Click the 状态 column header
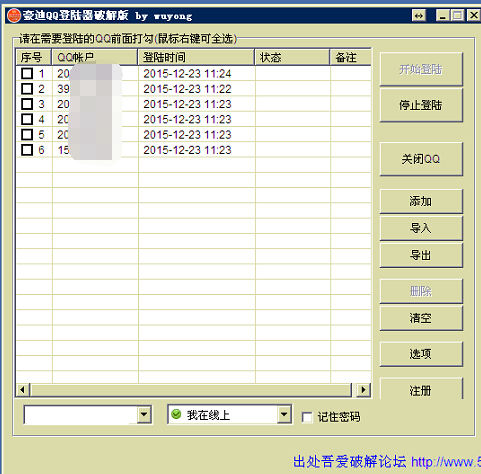Image resolution: width=481 pixels, height=474 pixels. point(292,57)
